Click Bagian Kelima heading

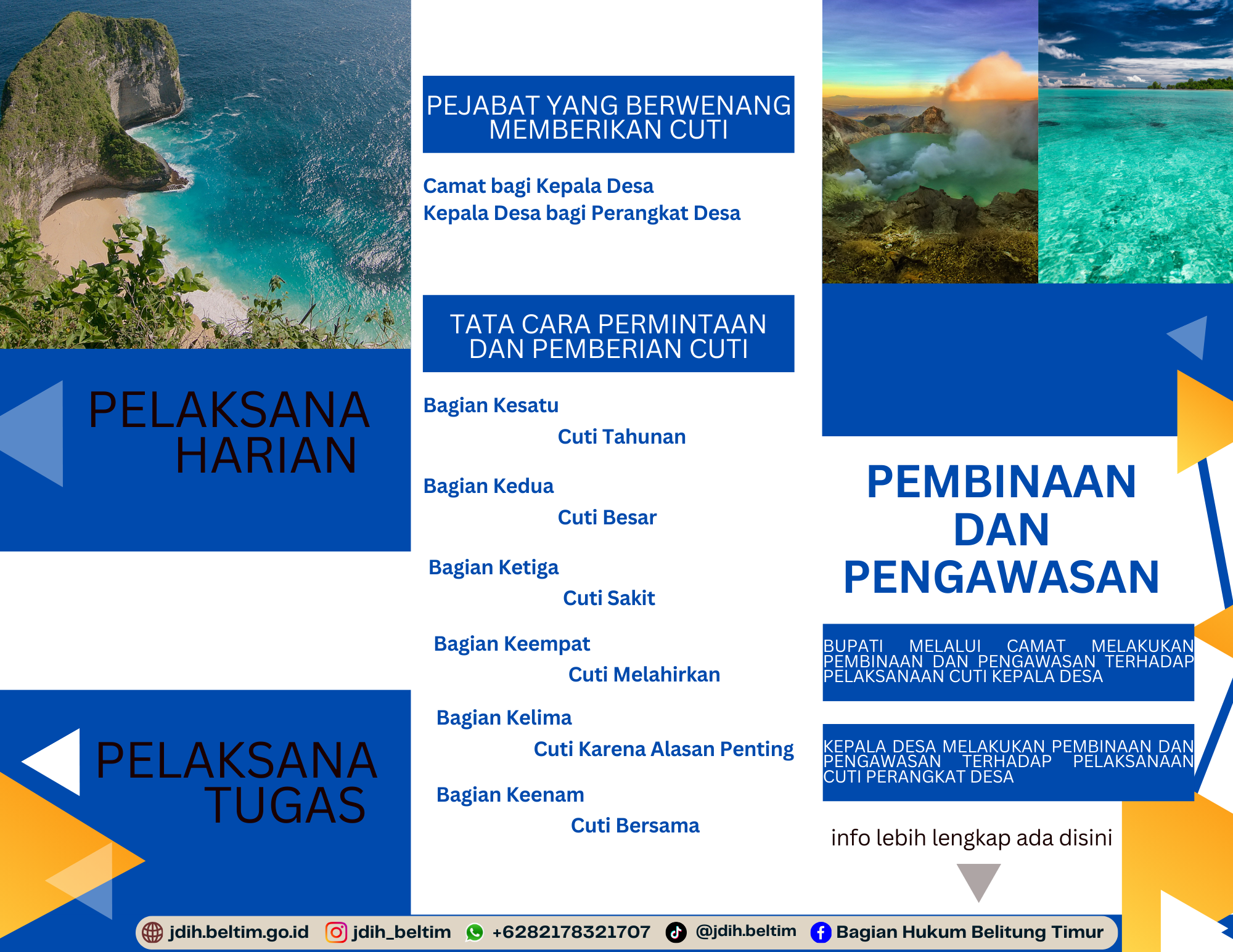click(504, 718)
